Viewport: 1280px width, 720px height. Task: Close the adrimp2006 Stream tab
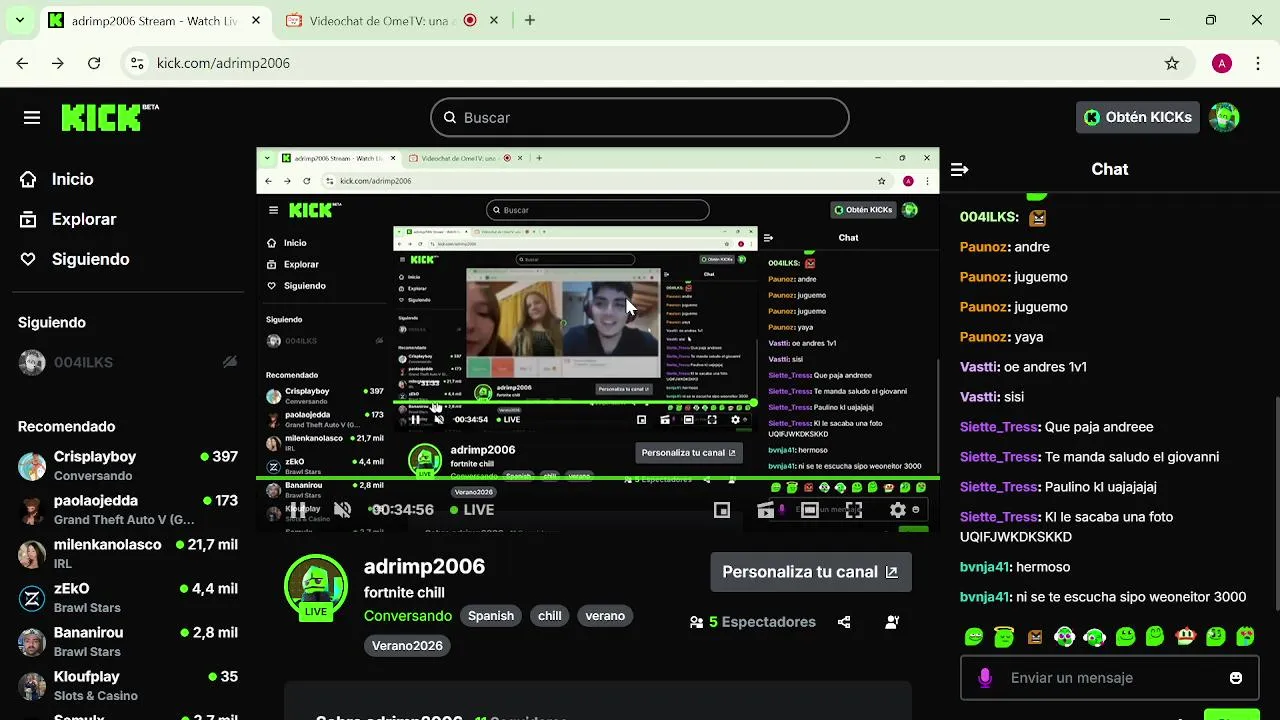[256, 20]
